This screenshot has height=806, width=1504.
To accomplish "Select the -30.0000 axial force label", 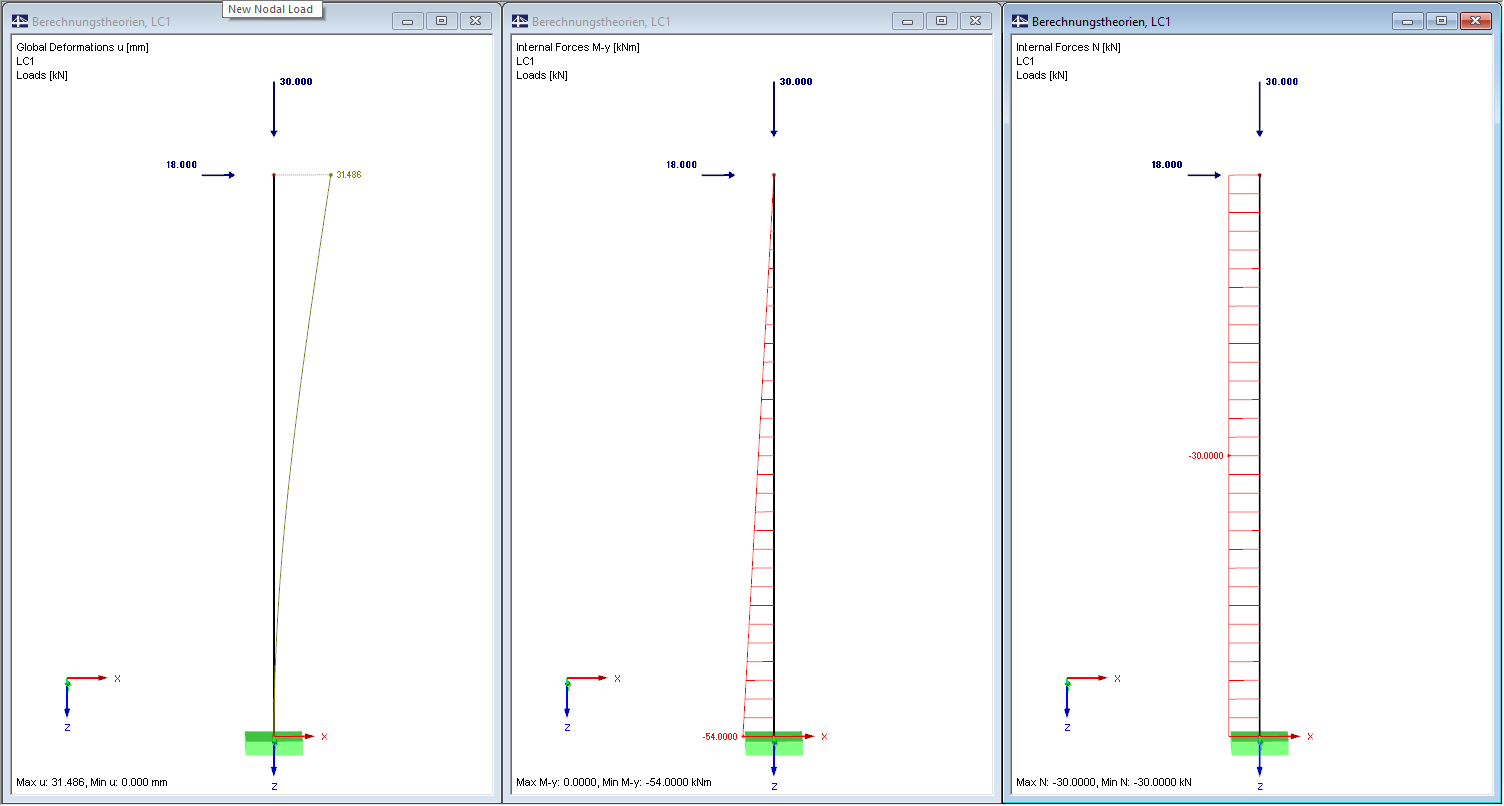I will [x=1206, y=456].
